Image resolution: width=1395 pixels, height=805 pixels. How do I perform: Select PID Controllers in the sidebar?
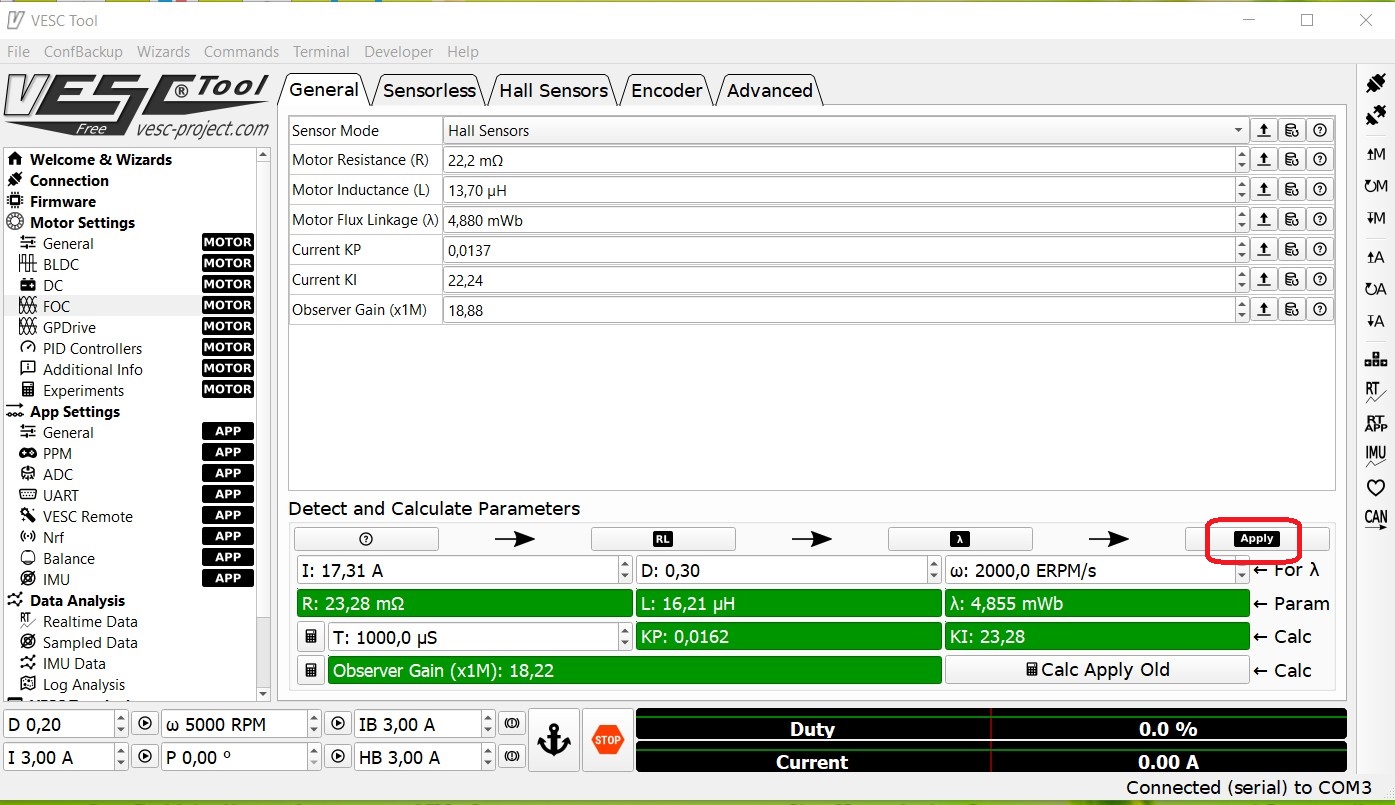pyautogui.click(x=92, y=348)
